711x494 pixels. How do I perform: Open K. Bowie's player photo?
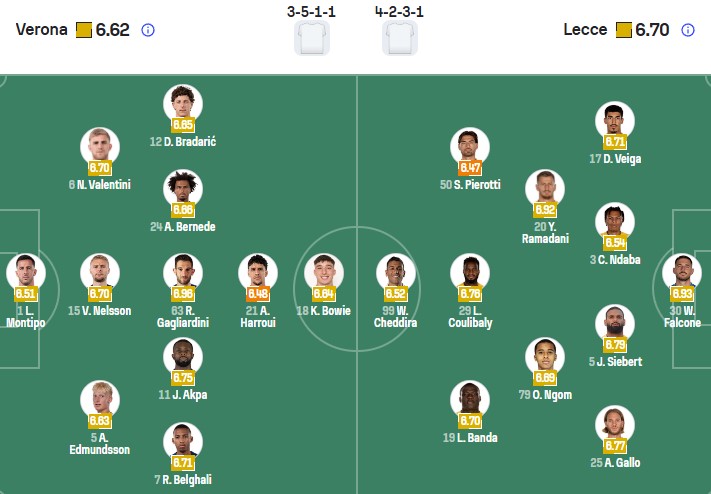click(324, 272)
